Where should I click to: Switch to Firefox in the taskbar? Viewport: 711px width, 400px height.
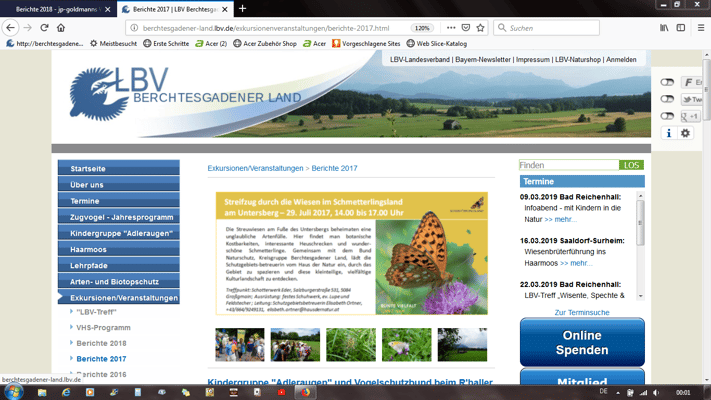[x=305, y=392]
